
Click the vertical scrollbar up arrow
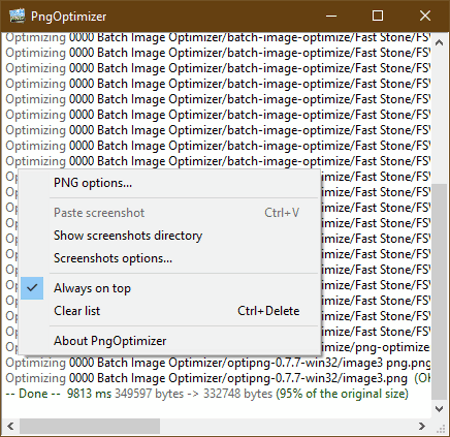pos(439,43)
